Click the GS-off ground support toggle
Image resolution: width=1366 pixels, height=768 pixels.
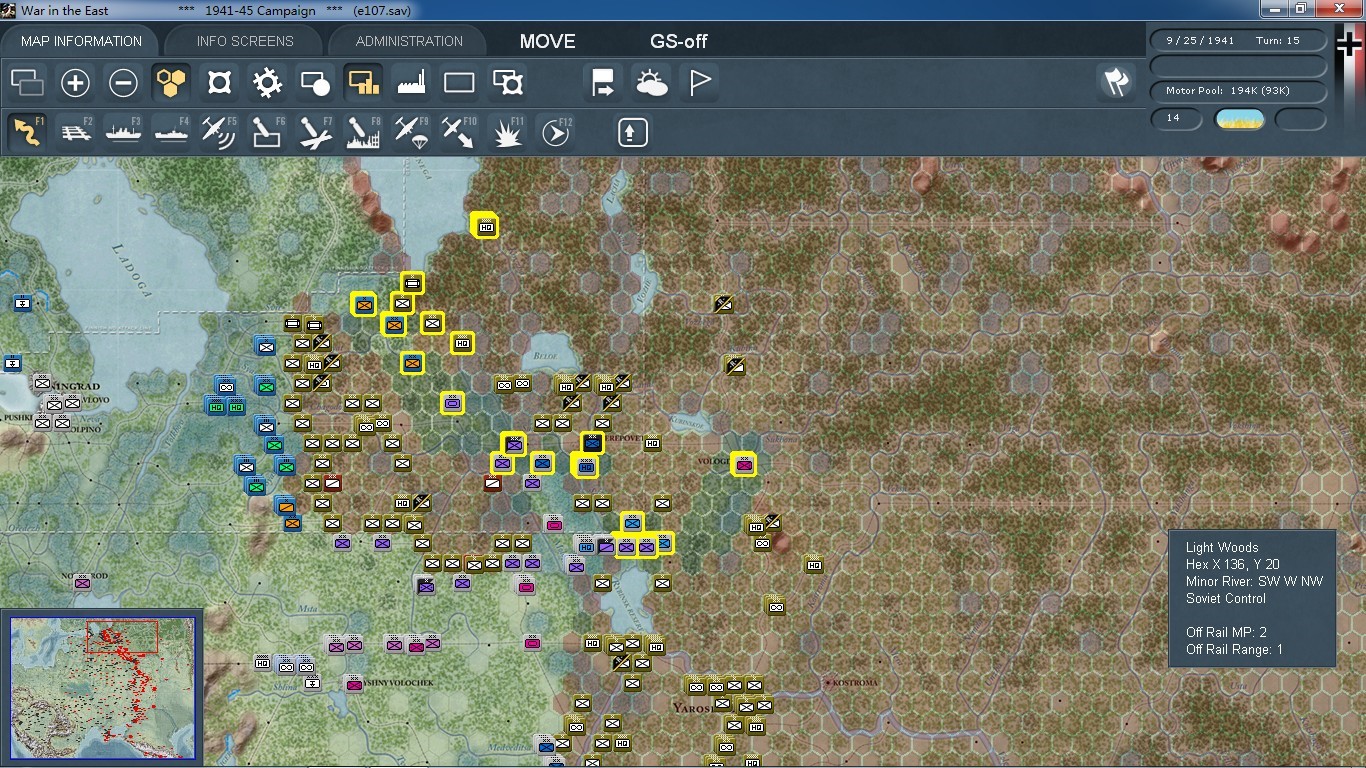tap(679, 41)
